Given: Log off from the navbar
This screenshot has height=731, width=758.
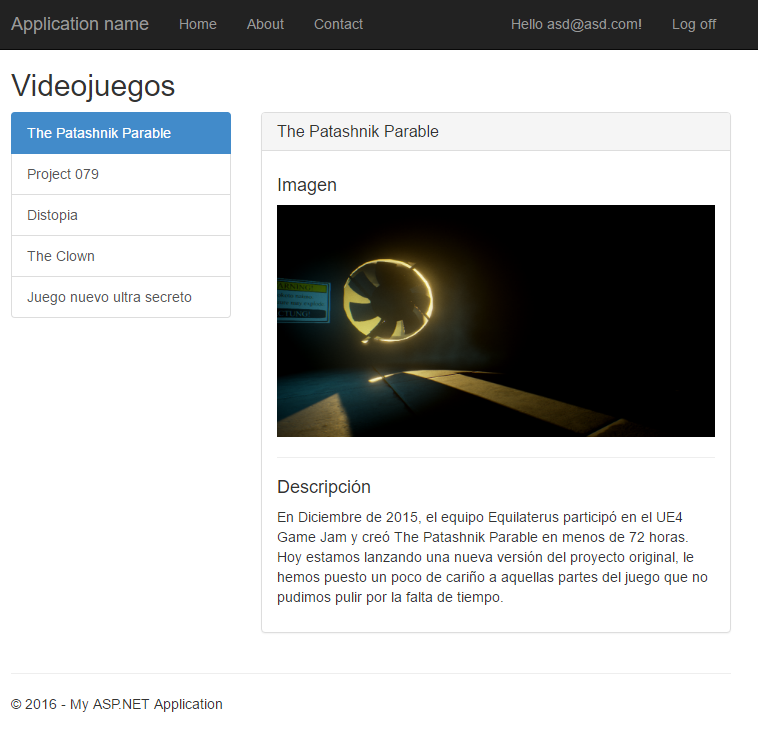Looking at the screenshot, I should pyautogui.click(x=694, y=24).
